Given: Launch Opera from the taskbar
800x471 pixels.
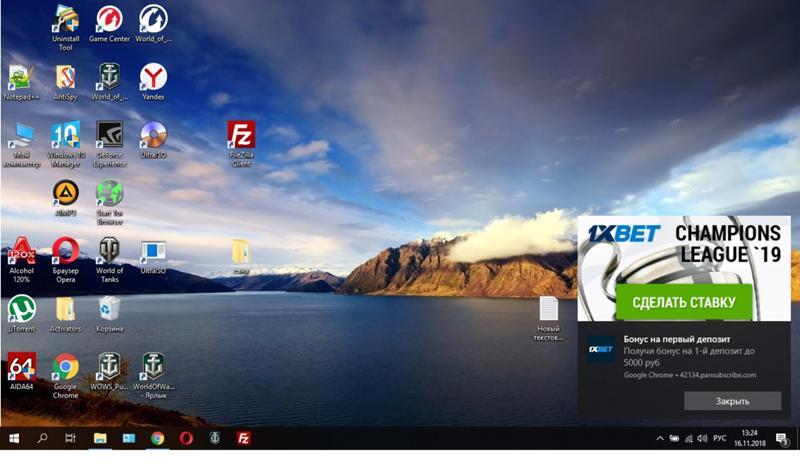Looking at the screenshot, I should [186, 438].
